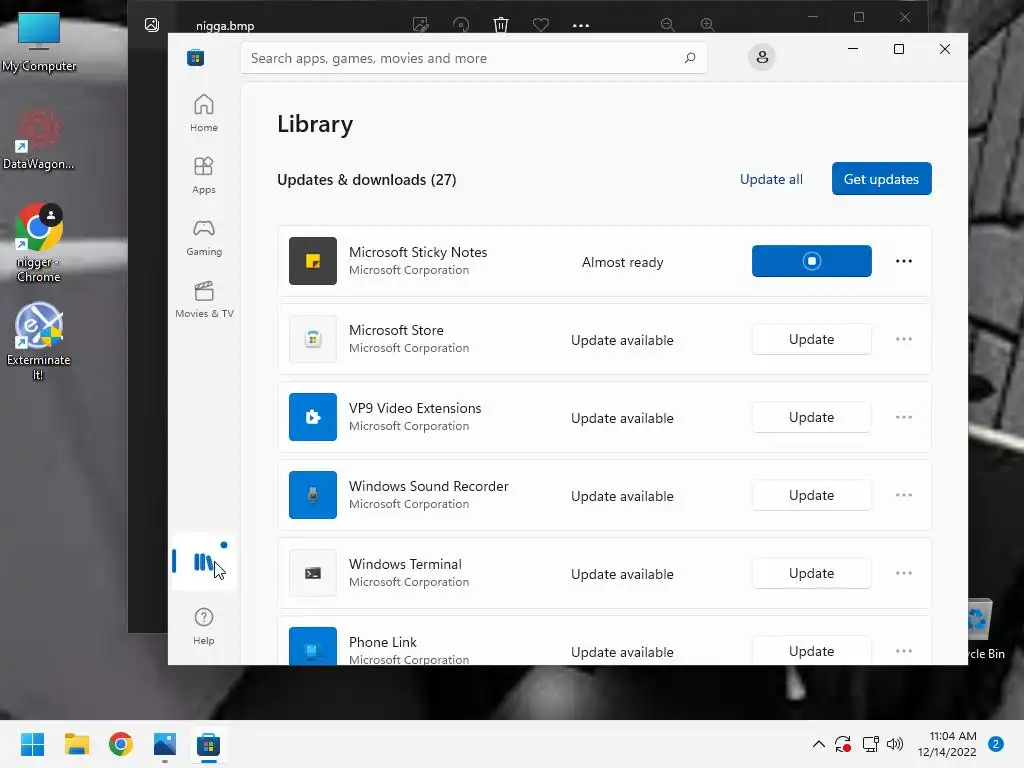Show hidden icons in system tray

818,744
